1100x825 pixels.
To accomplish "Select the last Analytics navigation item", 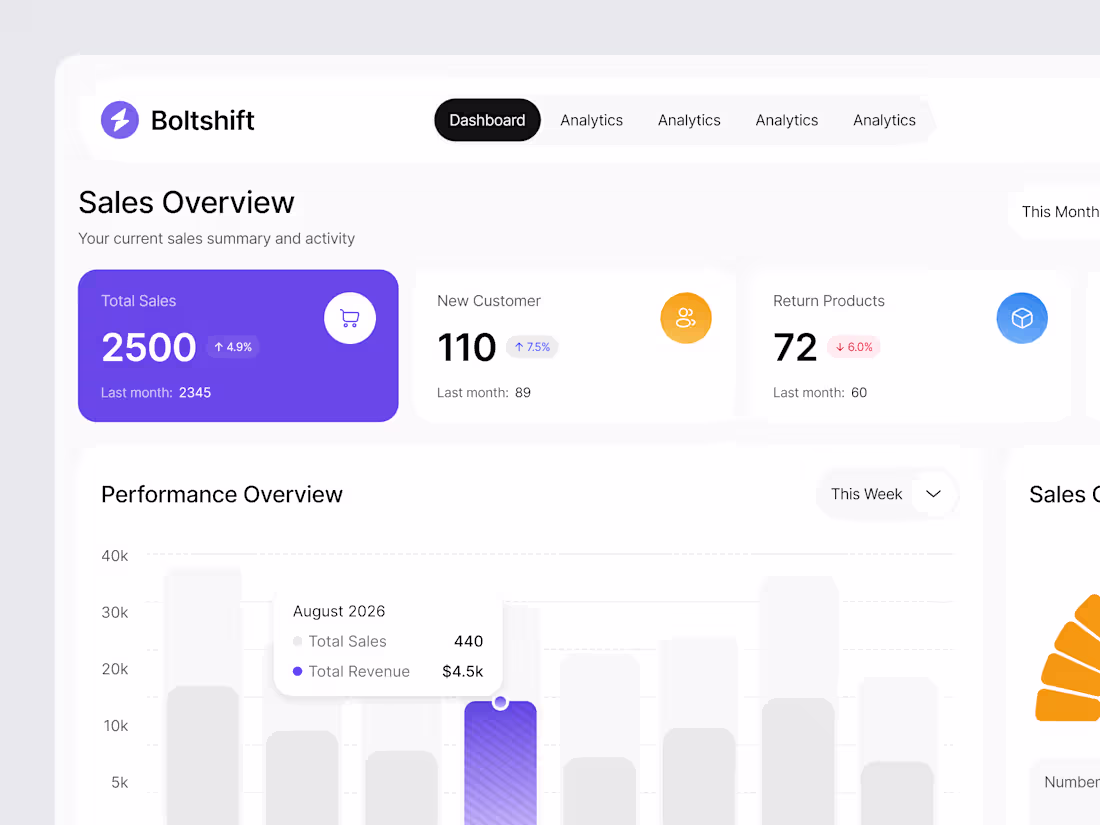I will click(884, 120).
